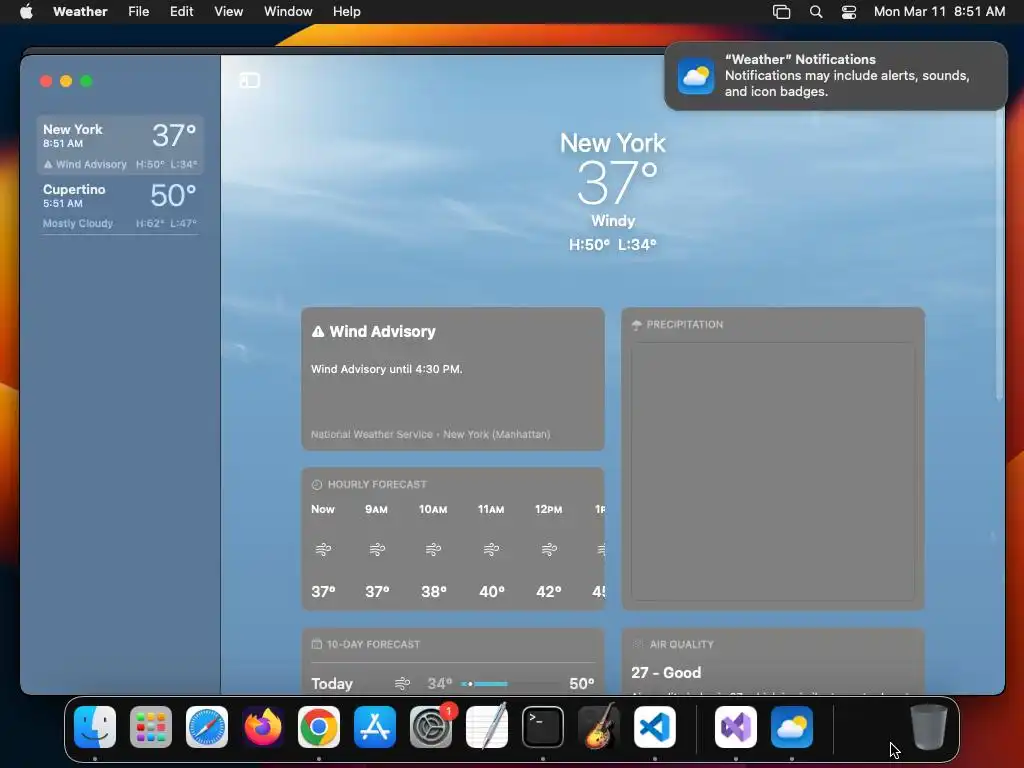Click the 40° temperature at 11AM
The height and width of the screenshot is (768, 1024).
(492, 592)
